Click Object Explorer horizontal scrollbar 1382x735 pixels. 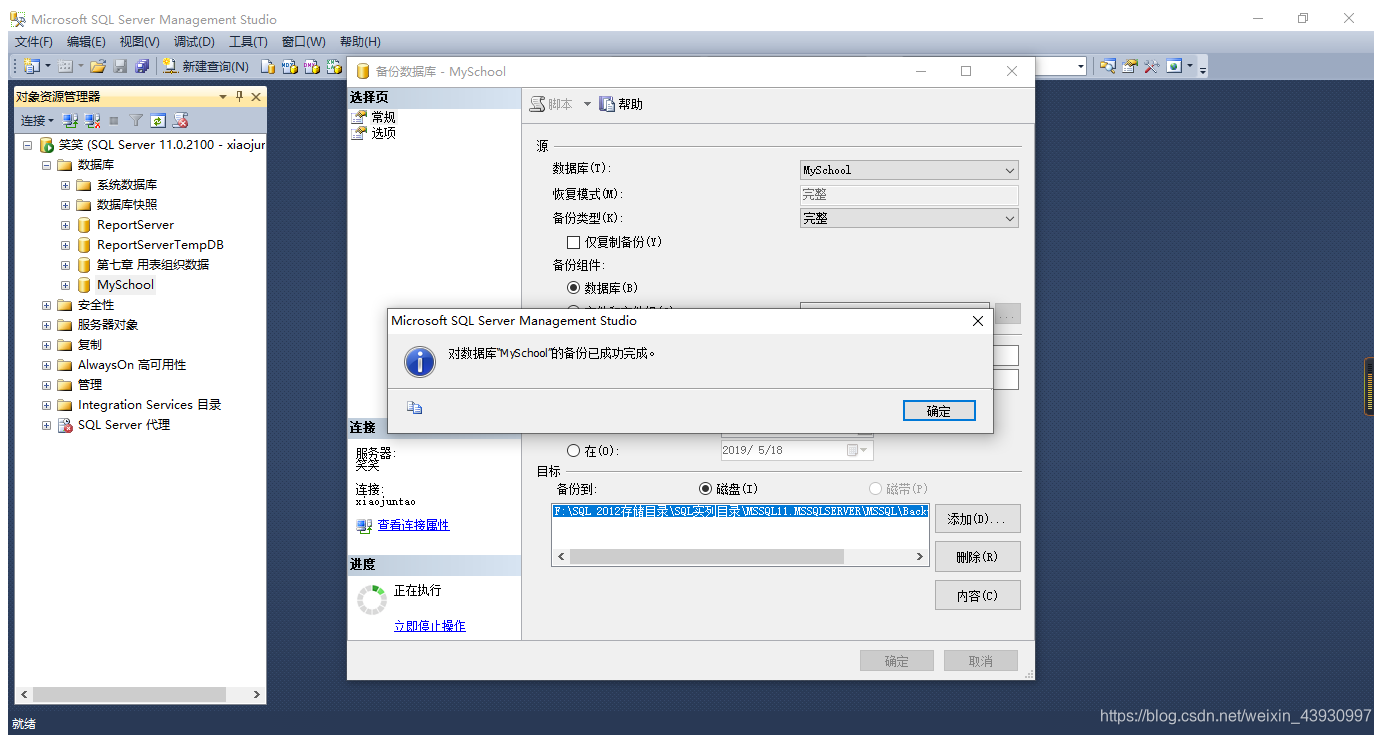pos(140,694)
